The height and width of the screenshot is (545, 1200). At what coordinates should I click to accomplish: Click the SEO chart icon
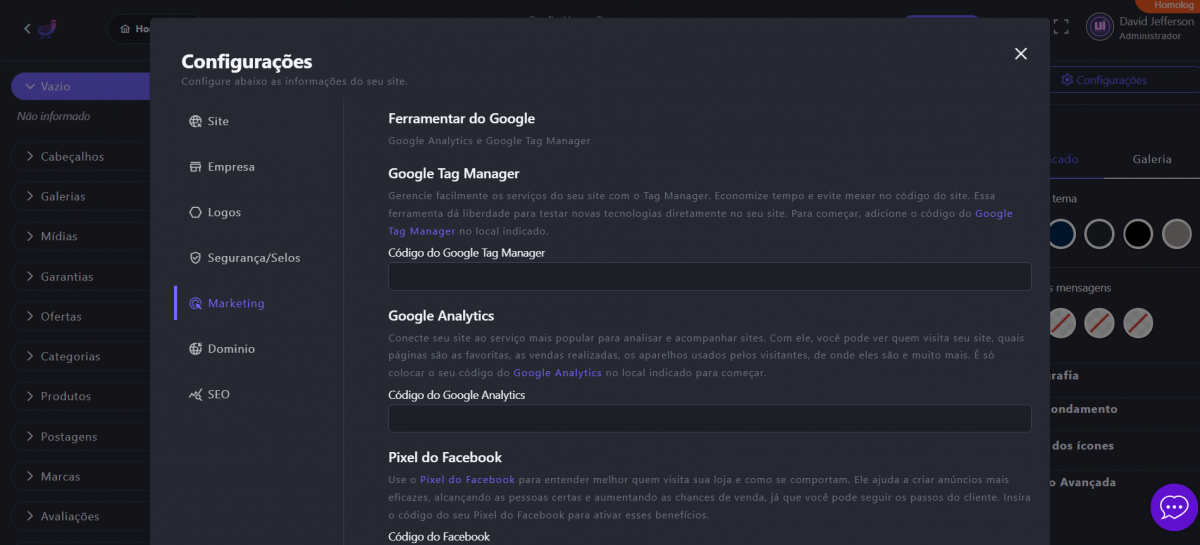195,395
